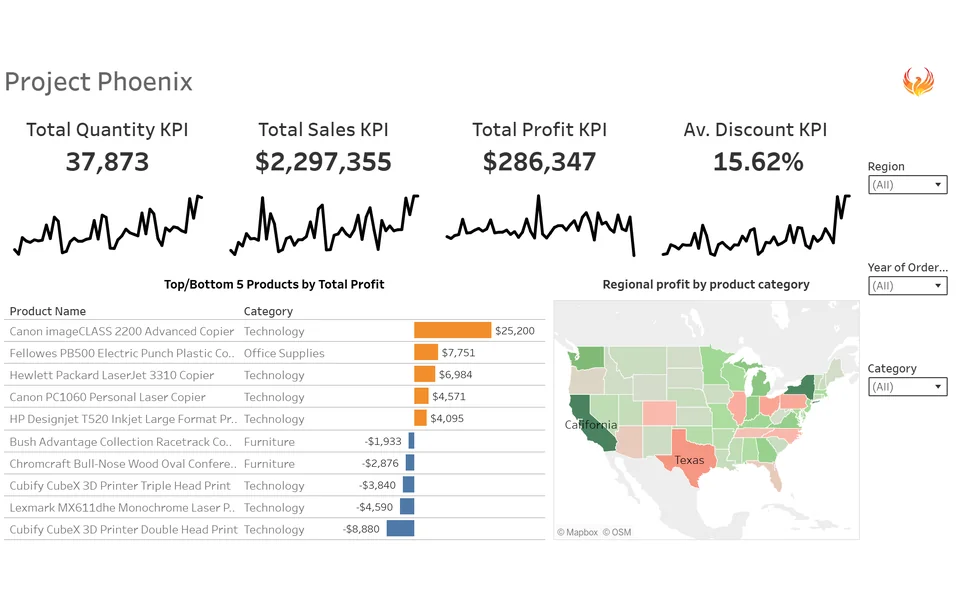Select the Total Profit value $286,347

click(539, 162)
